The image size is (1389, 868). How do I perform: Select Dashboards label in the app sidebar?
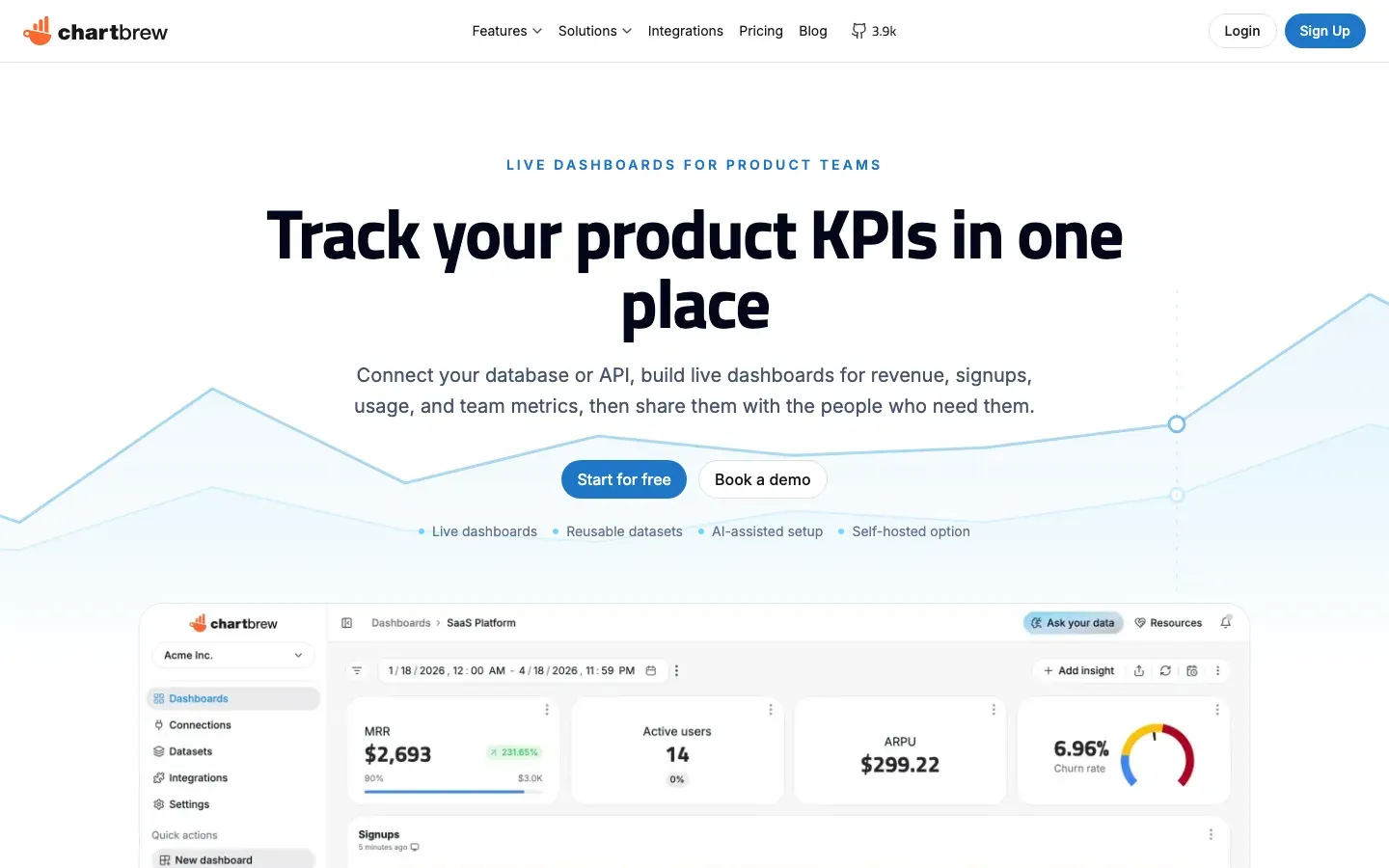coord(199,698)
